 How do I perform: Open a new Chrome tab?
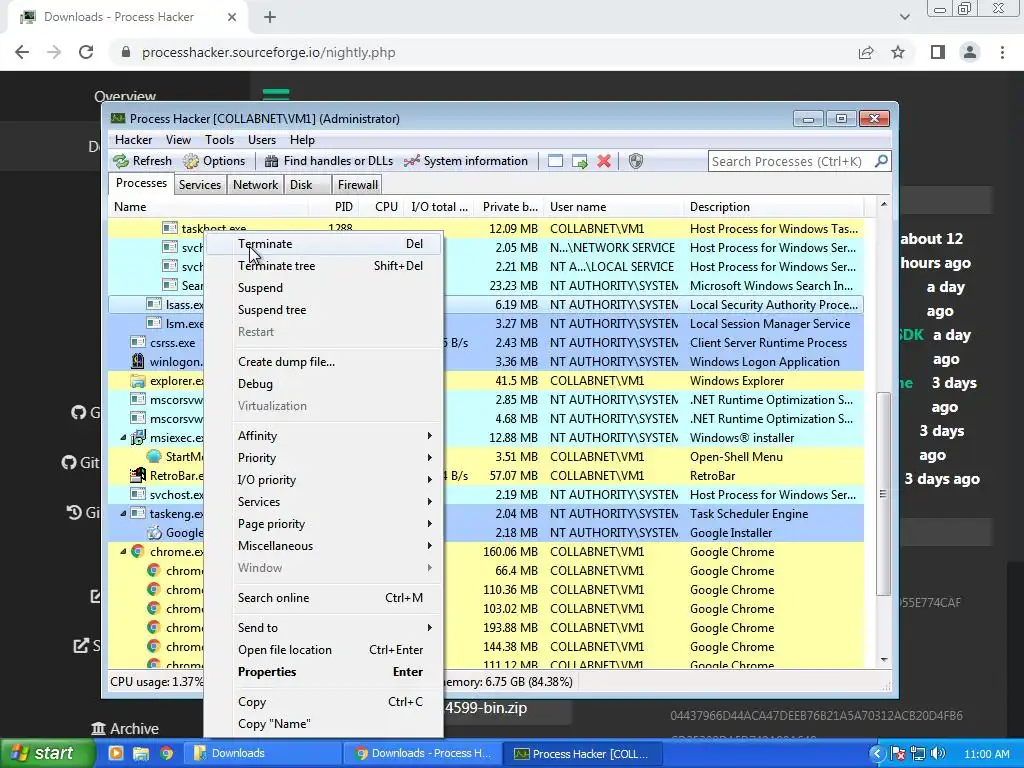(x=270, y=17)
